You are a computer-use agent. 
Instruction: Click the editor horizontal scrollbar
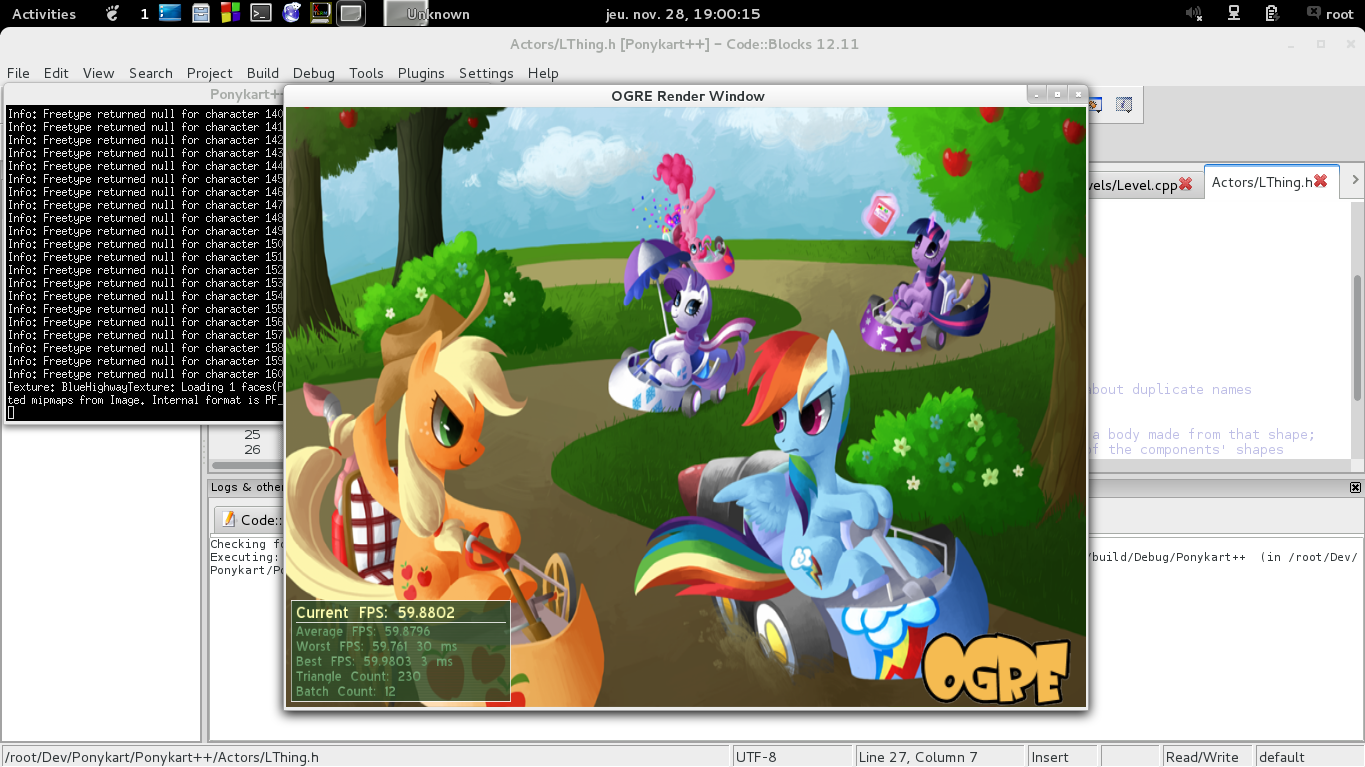coord(246,465)
